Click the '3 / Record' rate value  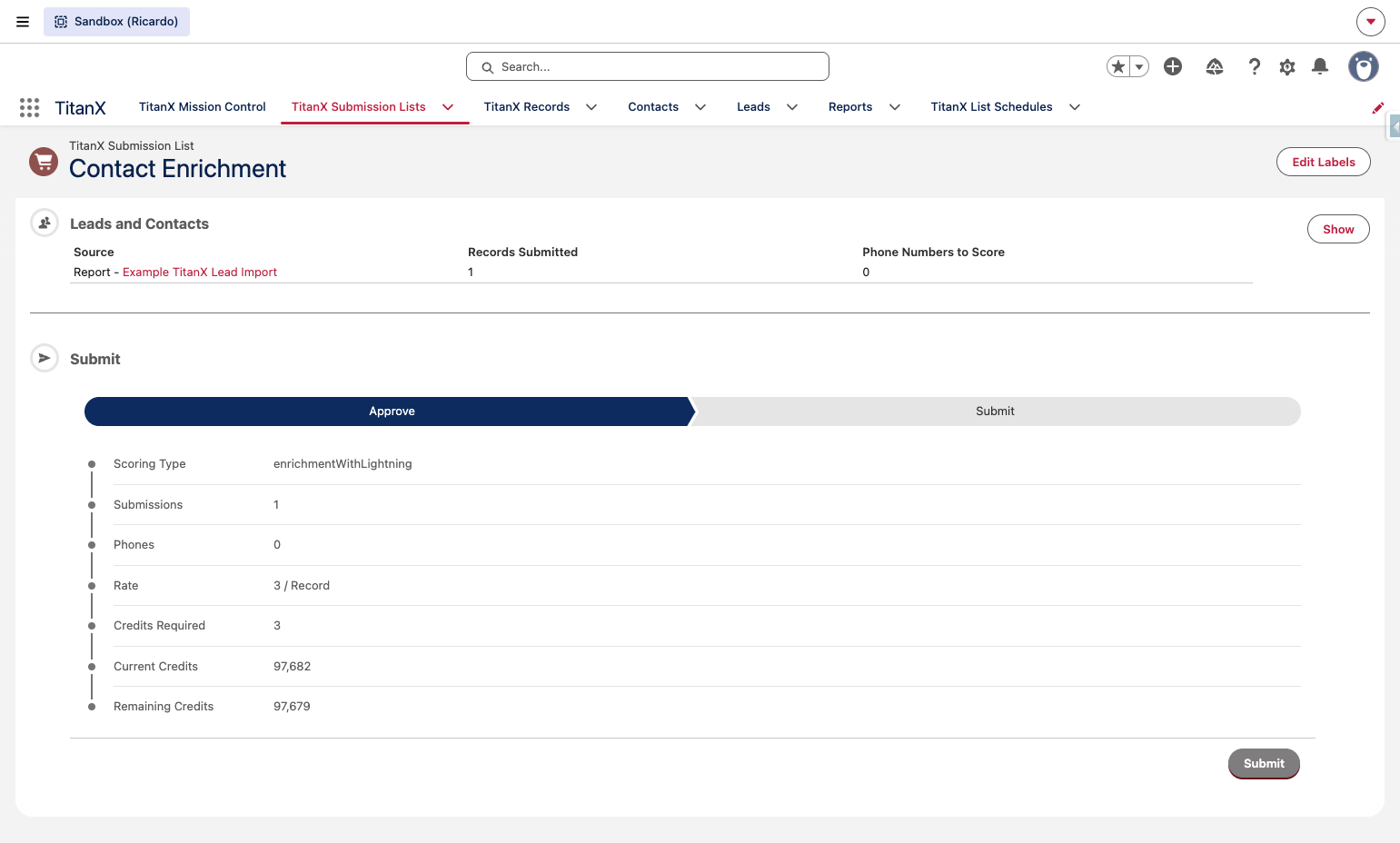coord(302,586)
